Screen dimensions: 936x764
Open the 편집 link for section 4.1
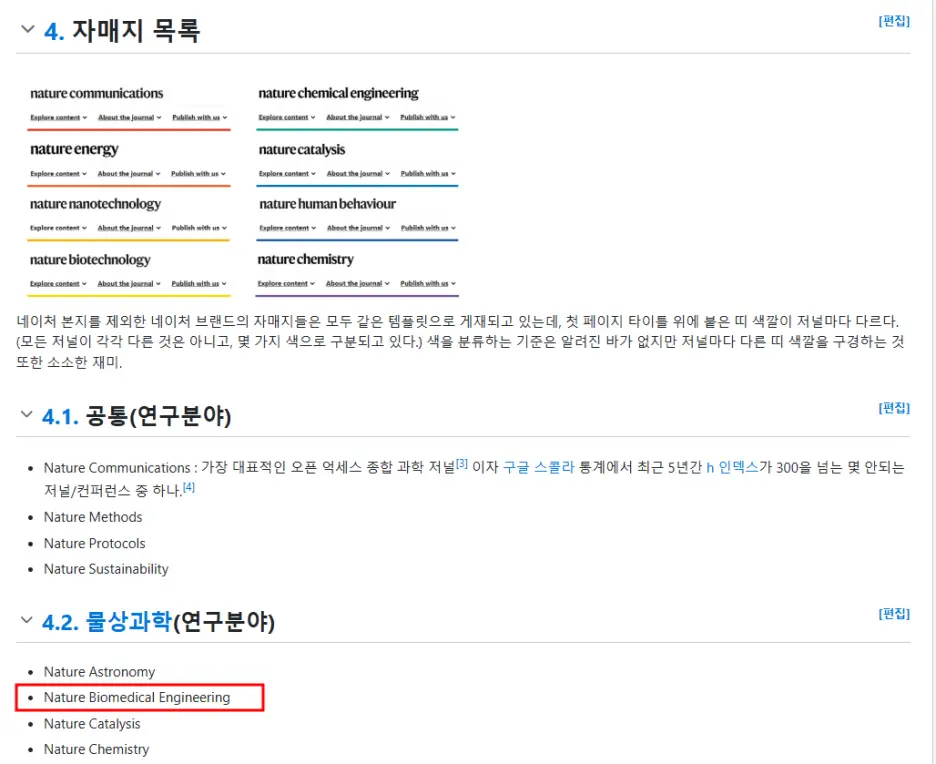pos(894,408)
